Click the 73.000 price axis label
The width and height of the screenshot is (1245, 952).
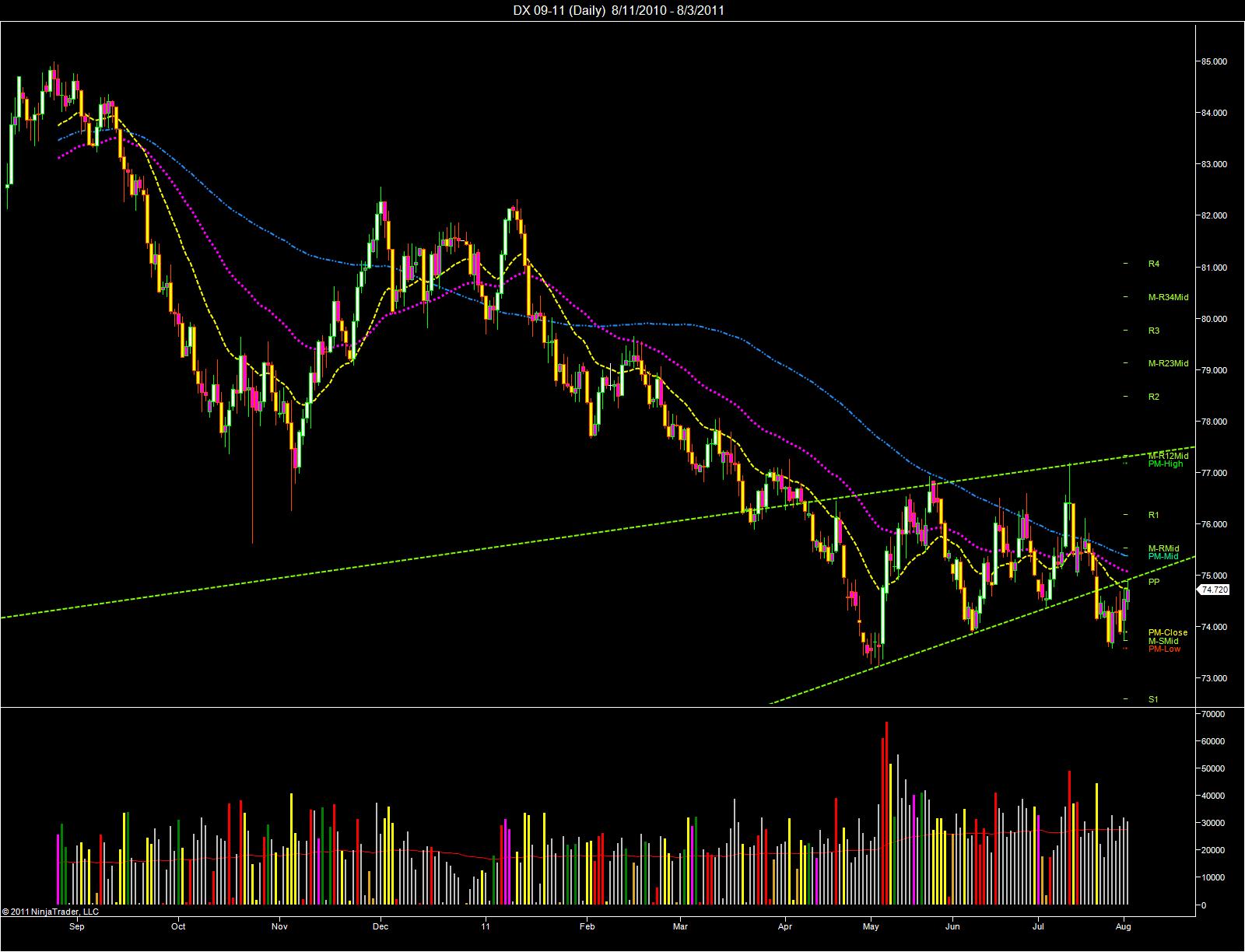click(x=1215, y=678)
